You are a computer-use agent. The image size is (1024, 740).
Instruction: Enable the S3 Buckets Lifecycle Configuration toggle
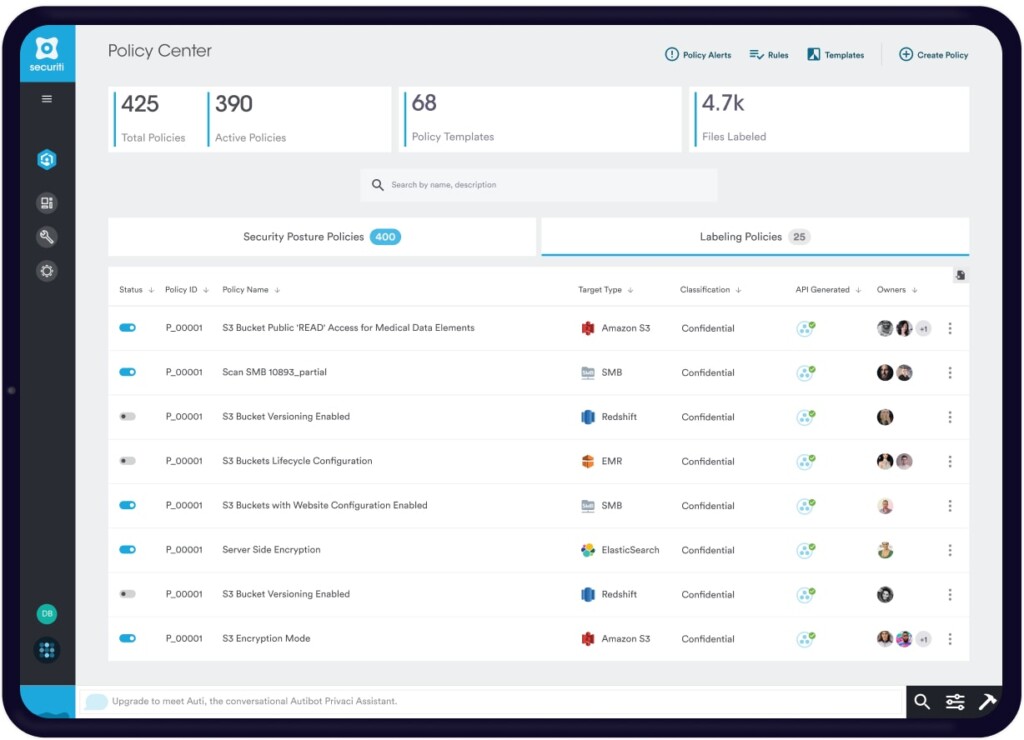[127, 460]
